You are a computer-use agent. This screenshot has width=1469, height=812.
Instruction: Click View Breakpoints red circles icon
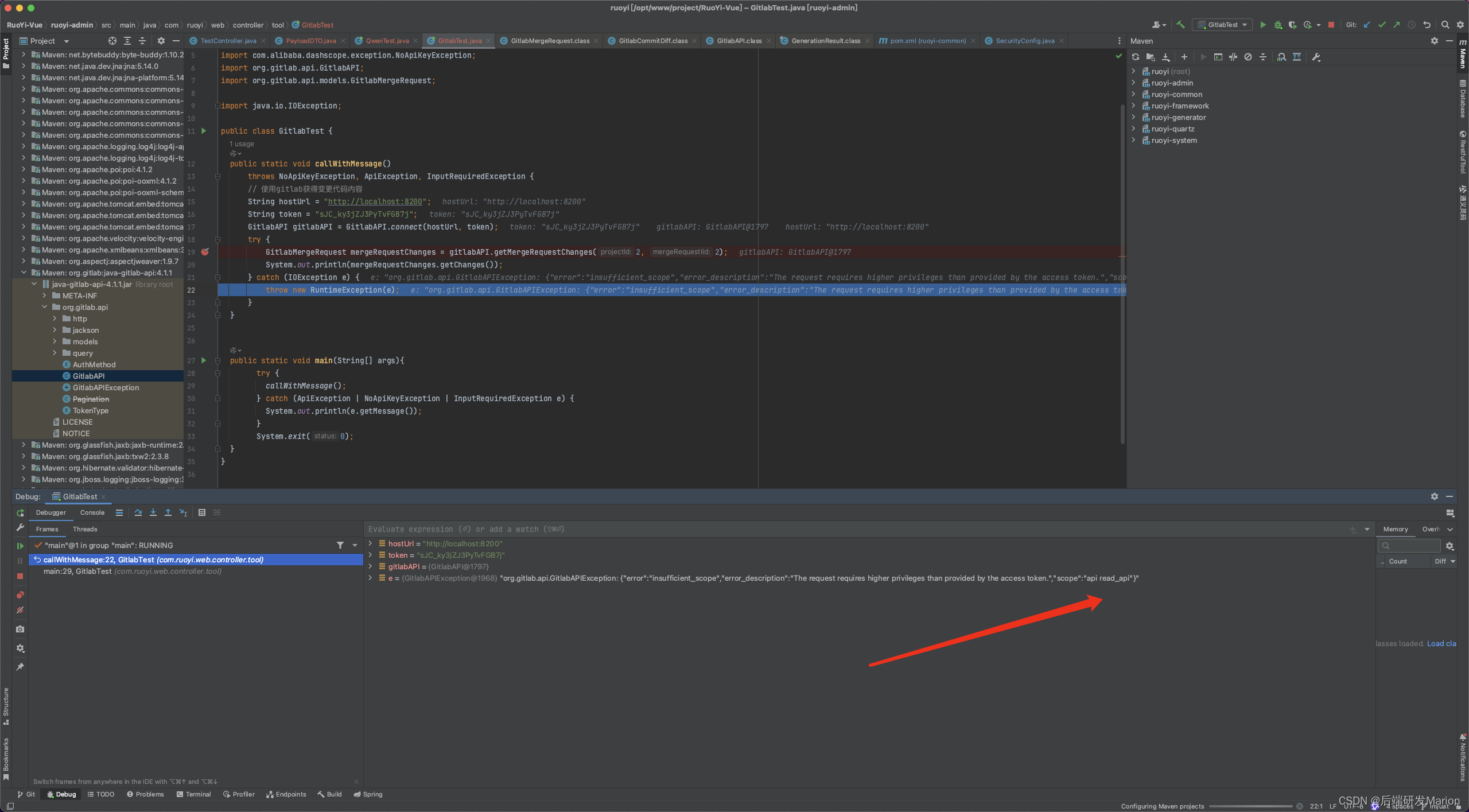click(x=20, y=595)
